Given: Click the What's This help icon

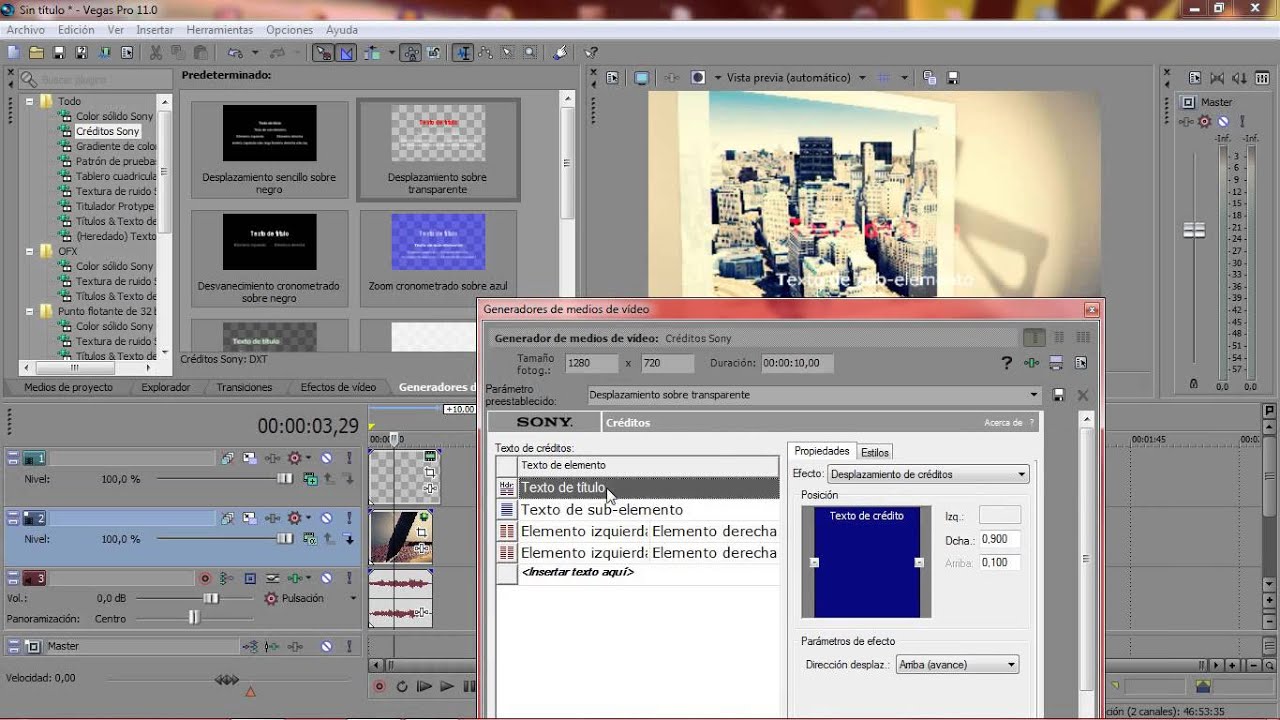Looking at the screenshot, I should click(591, 52).
